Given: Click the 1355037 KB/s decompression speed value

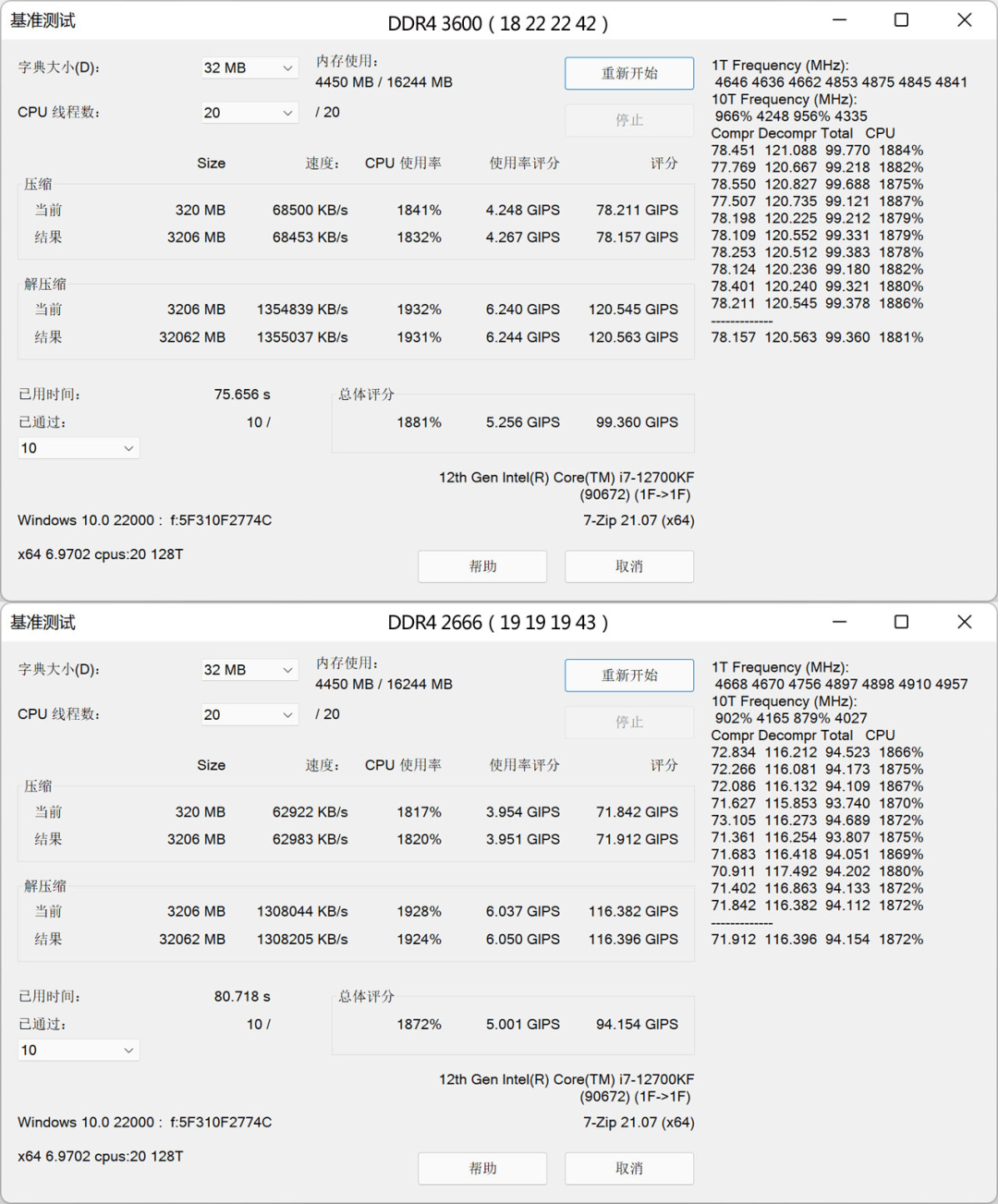Looking at the screenshot, I should (302, 337).
